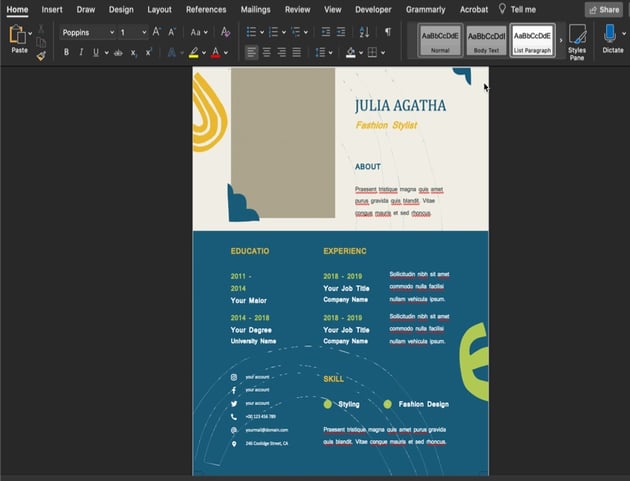The height and width of the screenshot is (481, 630).
Task: Insert a numbered list
Action: (x=273, y=32)
